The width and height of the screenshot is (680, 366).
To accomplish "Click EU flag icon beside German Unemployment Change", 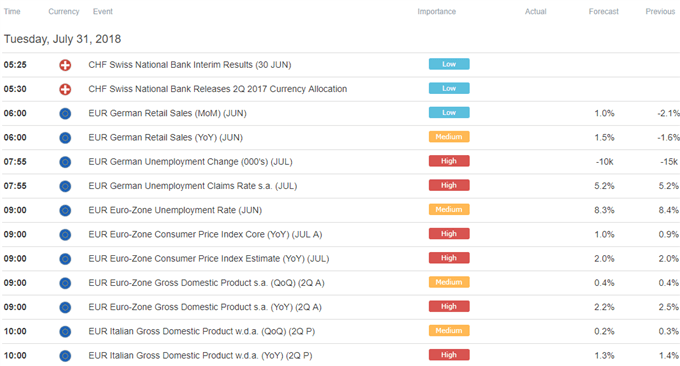I will point(65,162).
